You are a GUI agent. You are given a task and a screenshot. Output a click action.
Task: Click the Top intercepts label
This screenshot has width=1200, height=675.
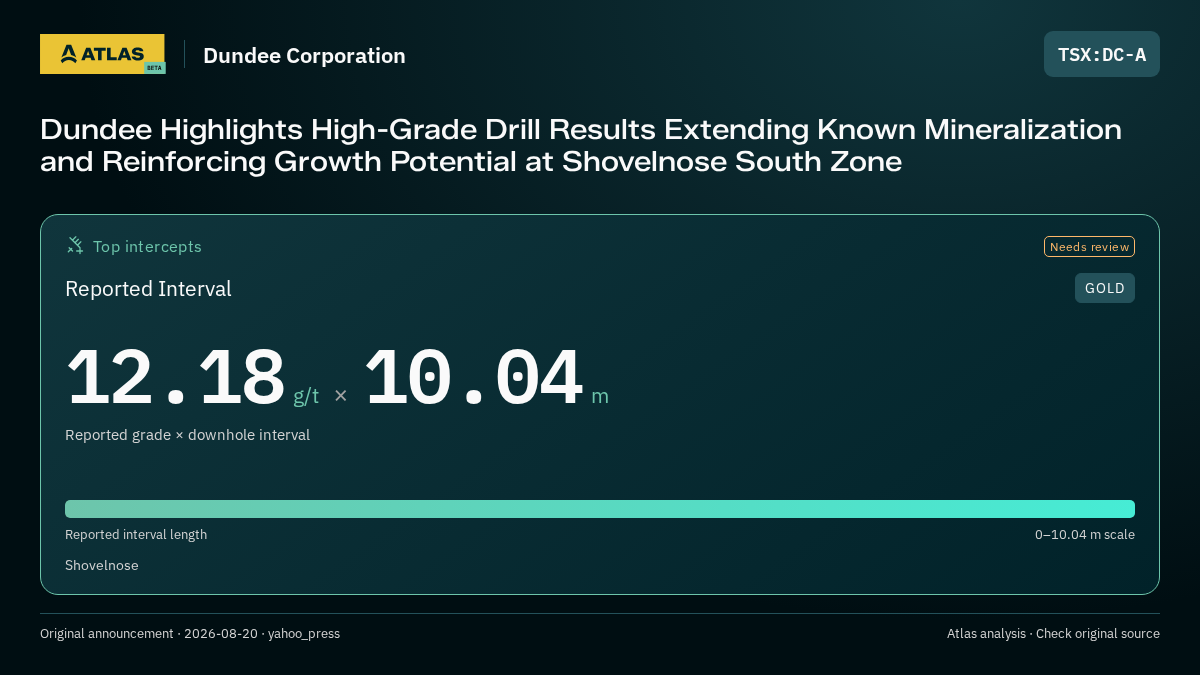point(147,246)
